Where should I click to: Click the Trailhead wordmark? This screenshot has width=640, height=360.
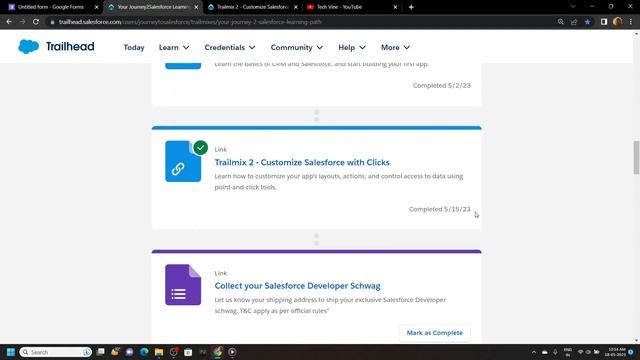tap(70, 47)
